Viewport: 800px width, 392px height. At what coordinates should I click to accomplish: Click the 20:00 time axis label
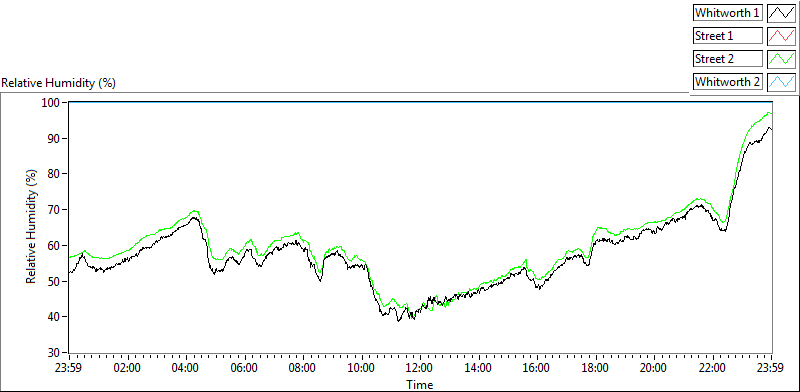(654, 367)
